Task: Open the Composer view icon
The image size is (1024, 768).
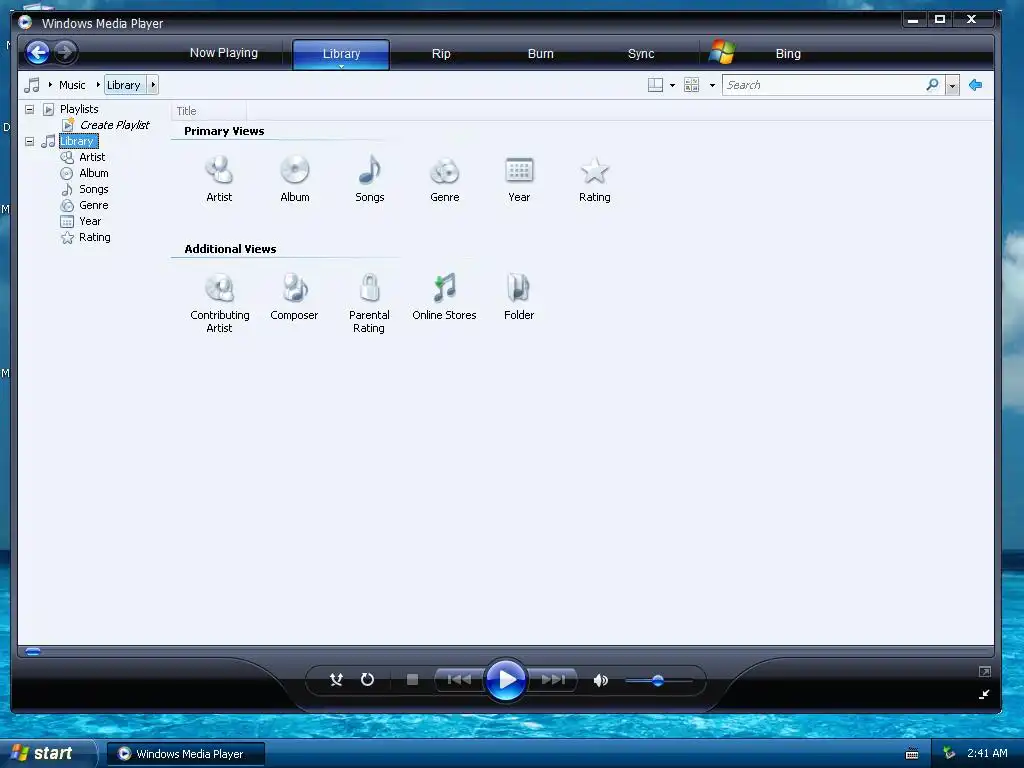Action: tap(295, 288)
